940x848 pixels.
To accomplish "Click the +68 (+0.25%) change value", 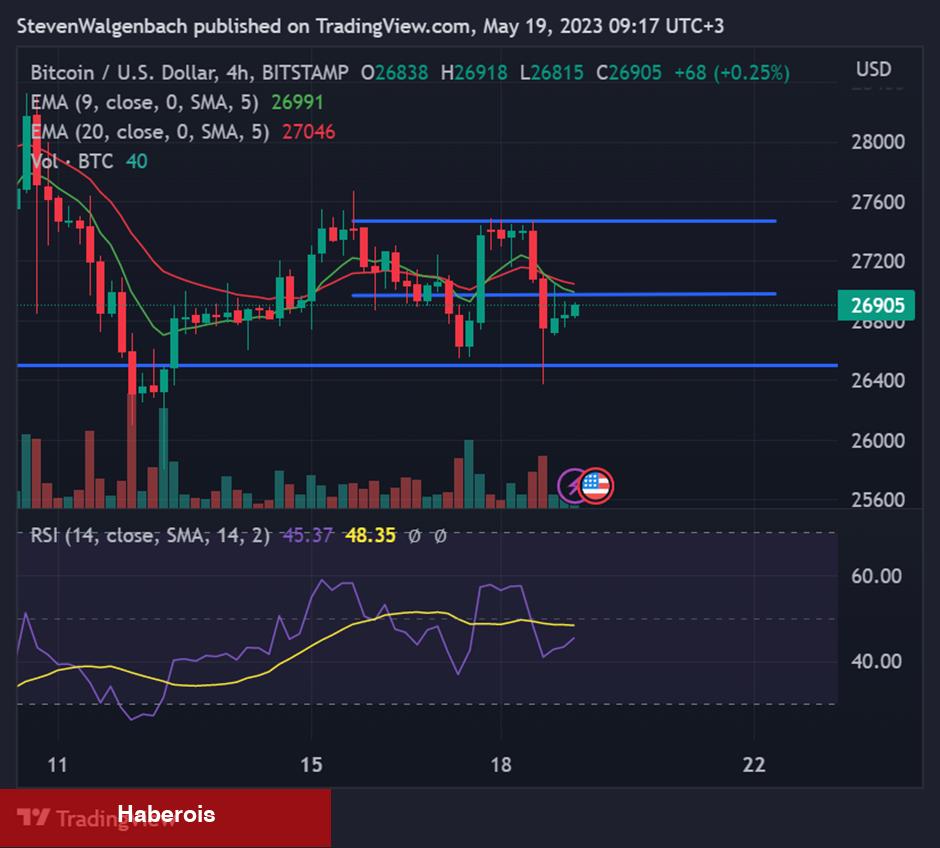I will tap(732, 73).
